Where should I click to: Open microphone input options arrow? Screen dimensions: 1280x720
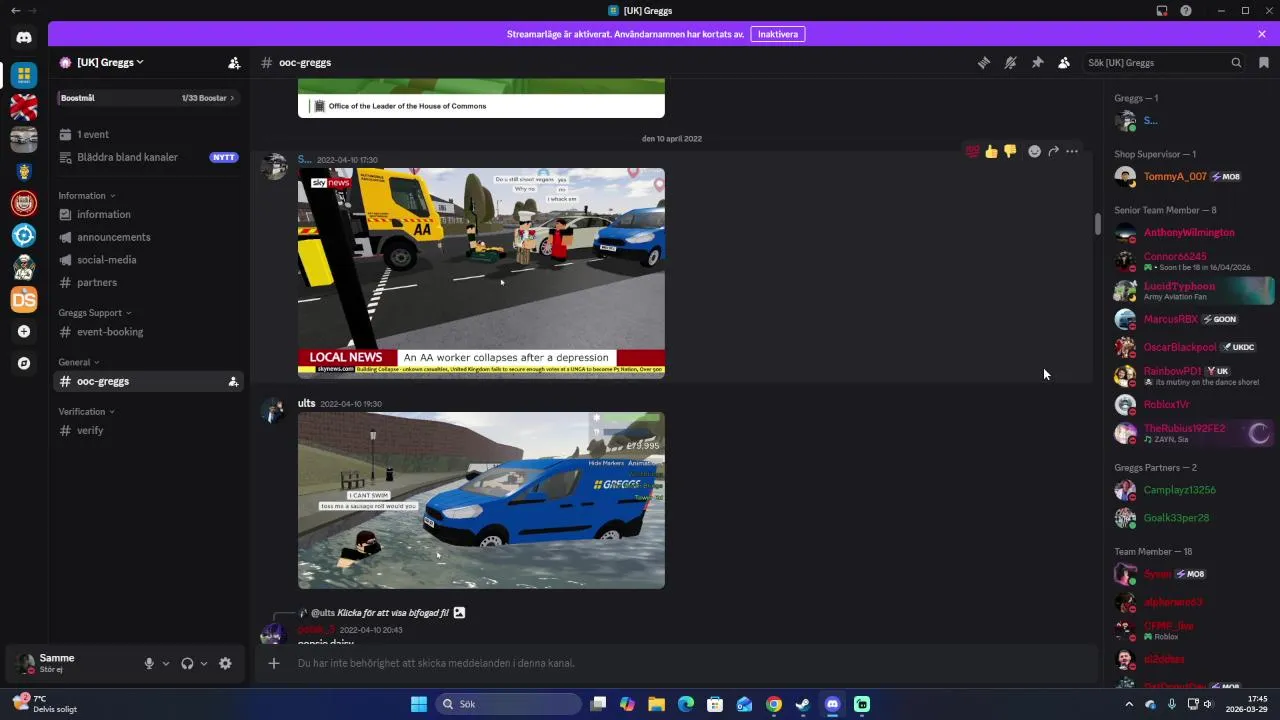[166, 663]
